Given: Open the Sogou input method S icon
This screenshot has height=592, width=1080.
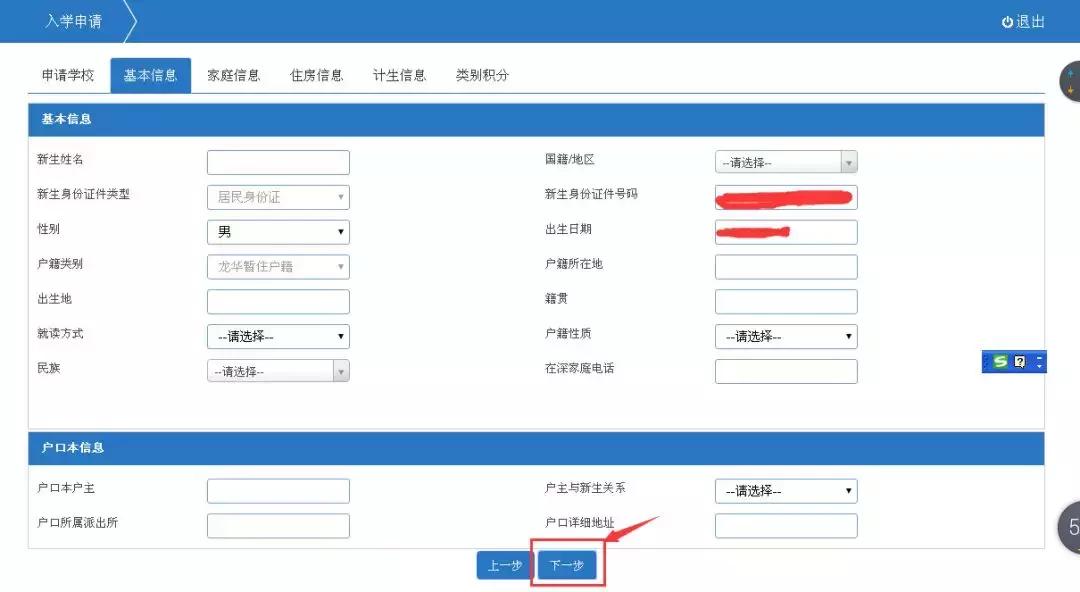Looking at the screenshot, I should (x=999, y=361).
